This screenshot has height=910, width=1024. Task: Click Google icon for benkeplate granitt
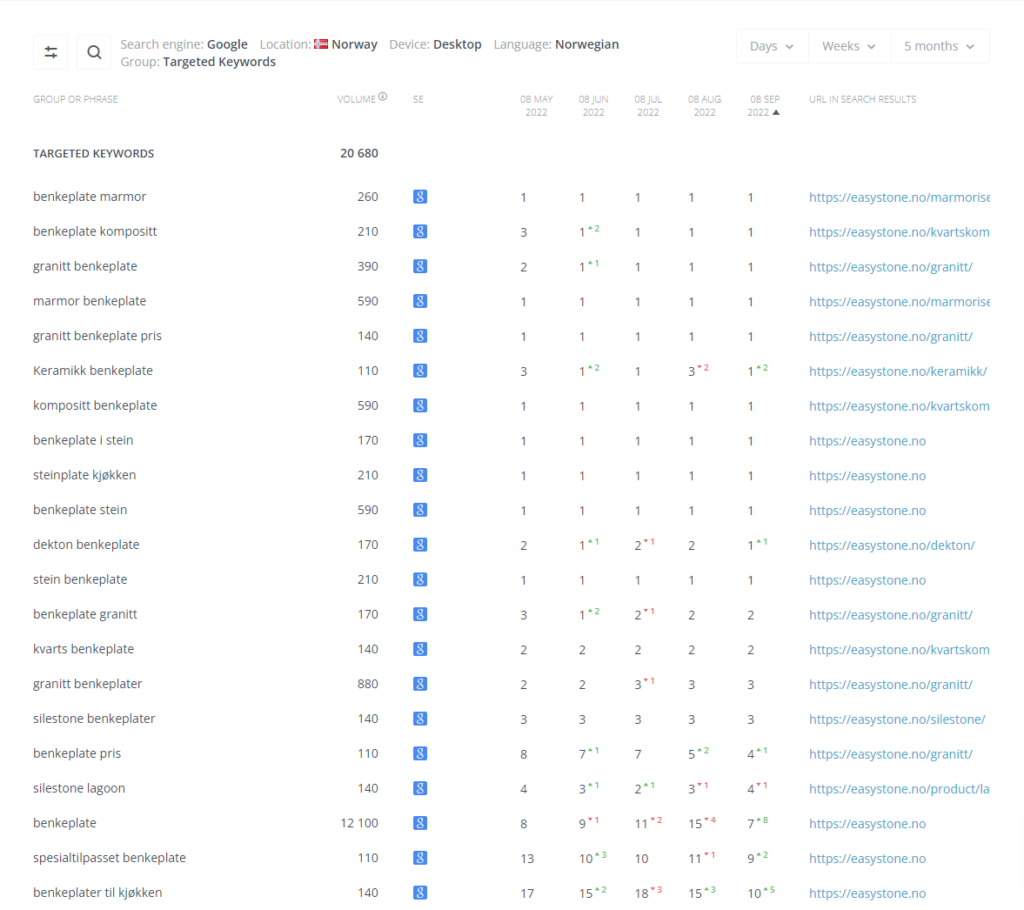[x=420, y=614]
